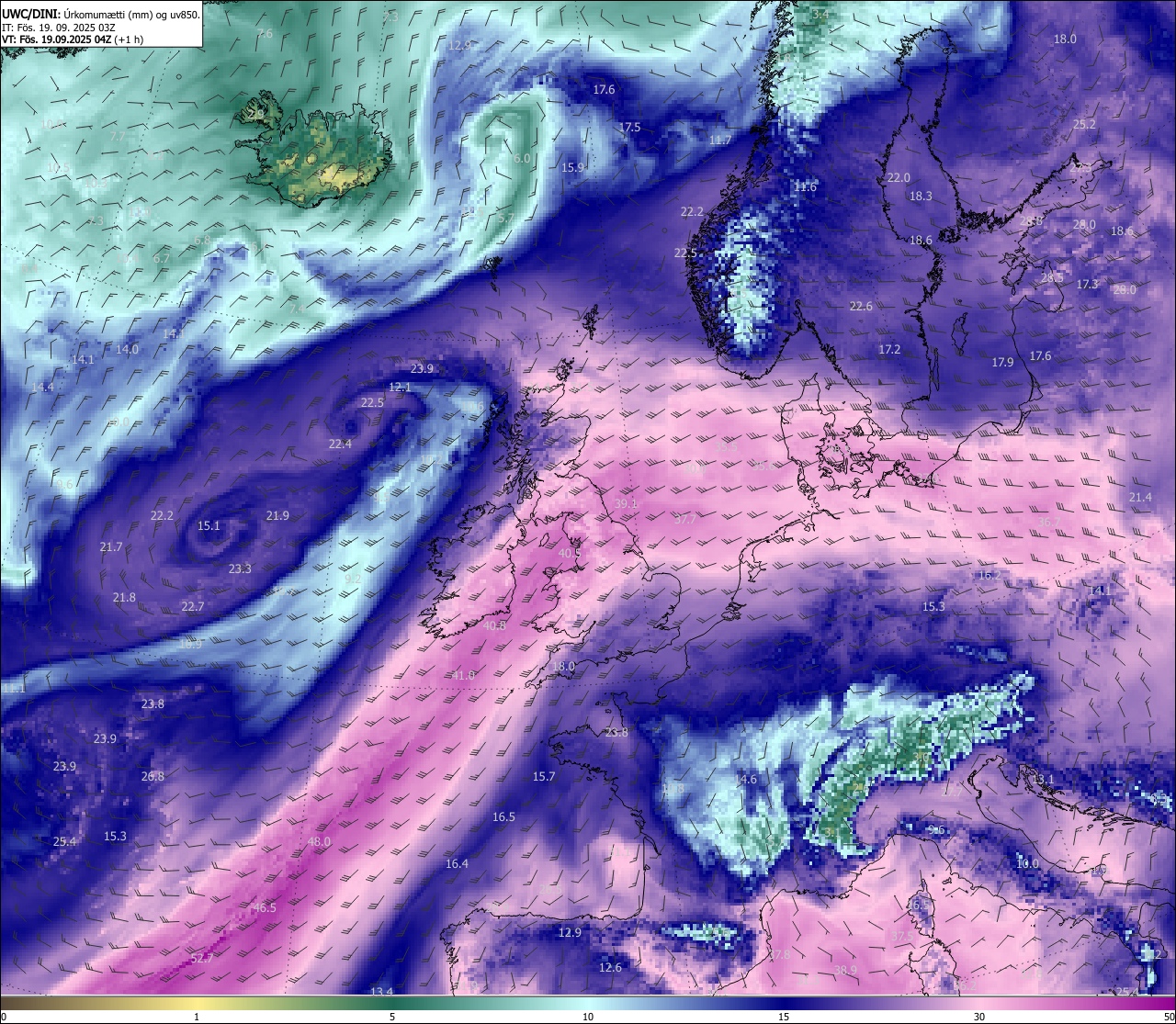The image size is (1176, 1024).
Task: Click the value 12.6 at the bottom
Action: click(x=610, y=967)
